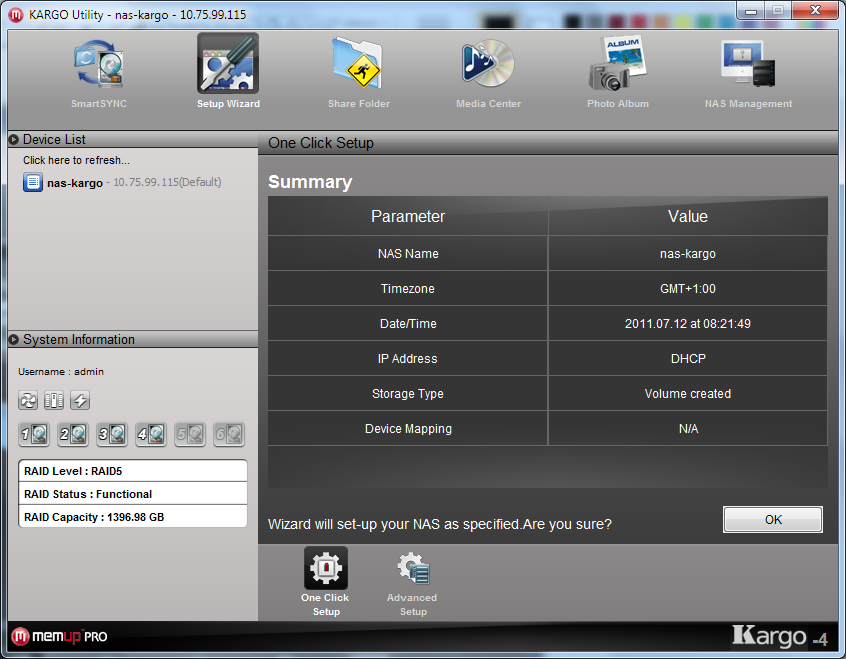
Task: Click the KARGO Utility title bar logo
Action: coord(16,15)
